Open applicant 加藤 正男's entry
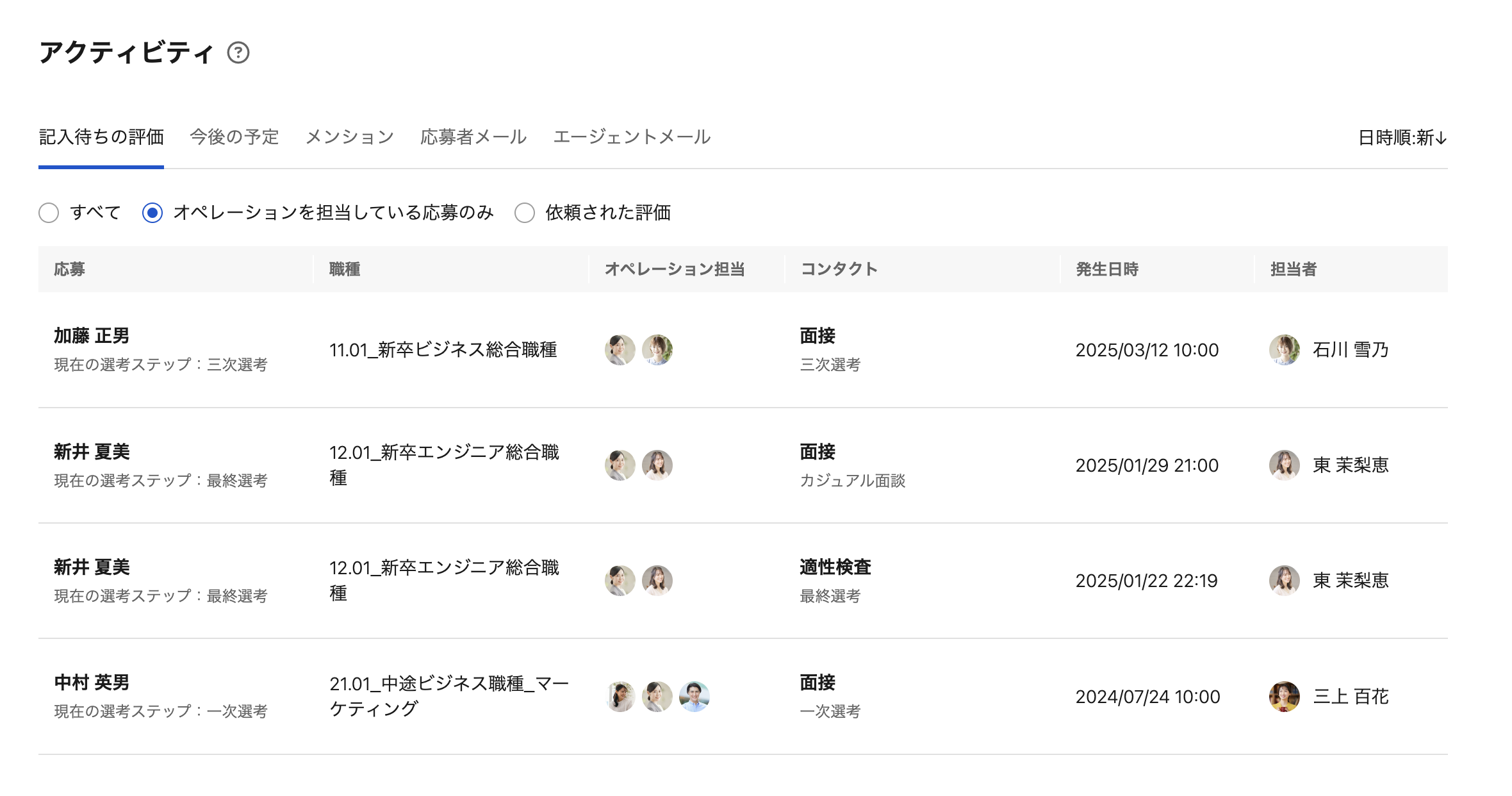The height and width of the screenshot is (796, 1512). pyautogui.click(x=92, y=336)
